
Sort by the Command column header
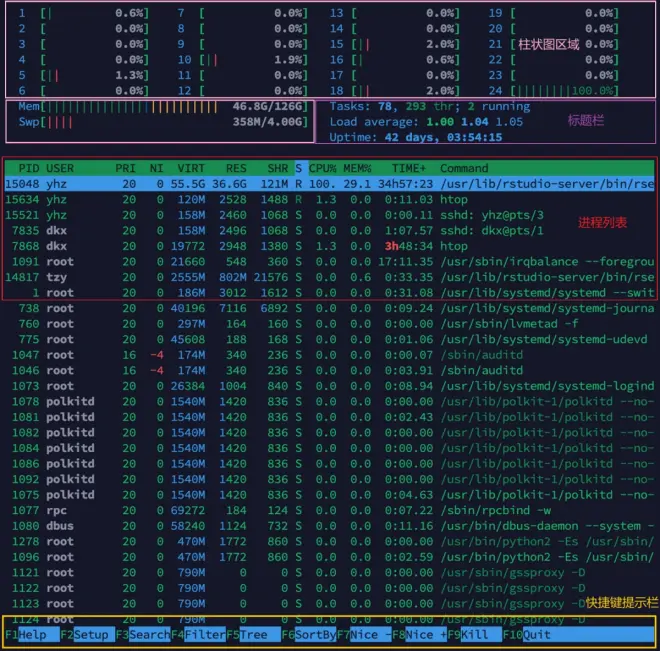point(464,168)
